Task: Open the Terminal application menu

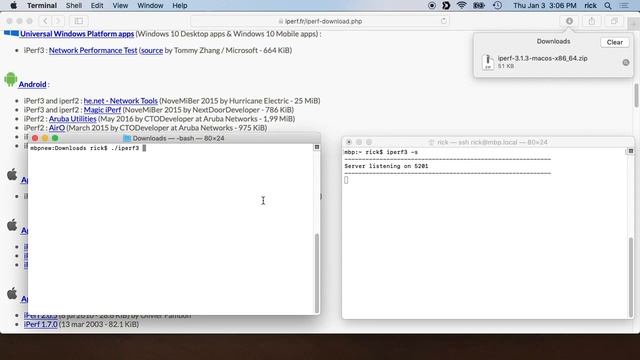Action: click(42, 5)
